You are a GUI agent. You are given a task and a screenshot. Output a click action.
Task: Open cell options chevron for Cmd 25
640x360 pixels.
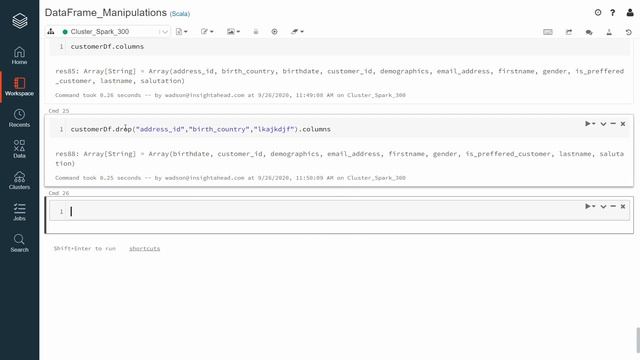point(603,124)
